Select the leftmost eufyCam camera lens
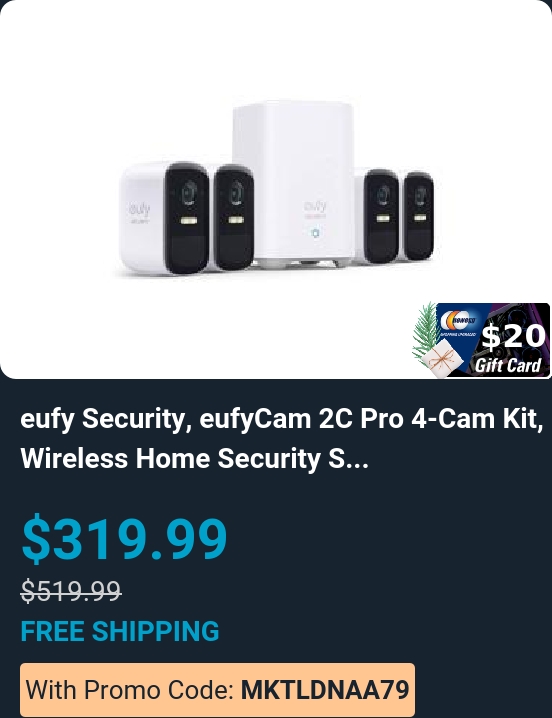 pos(189,194)
